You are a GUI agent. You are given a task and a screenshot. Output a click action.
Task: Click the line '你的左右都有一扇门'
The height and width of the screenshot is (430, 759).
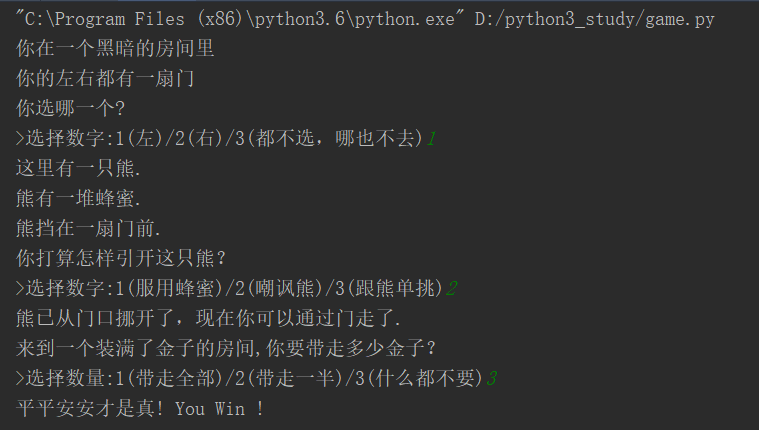105,78
